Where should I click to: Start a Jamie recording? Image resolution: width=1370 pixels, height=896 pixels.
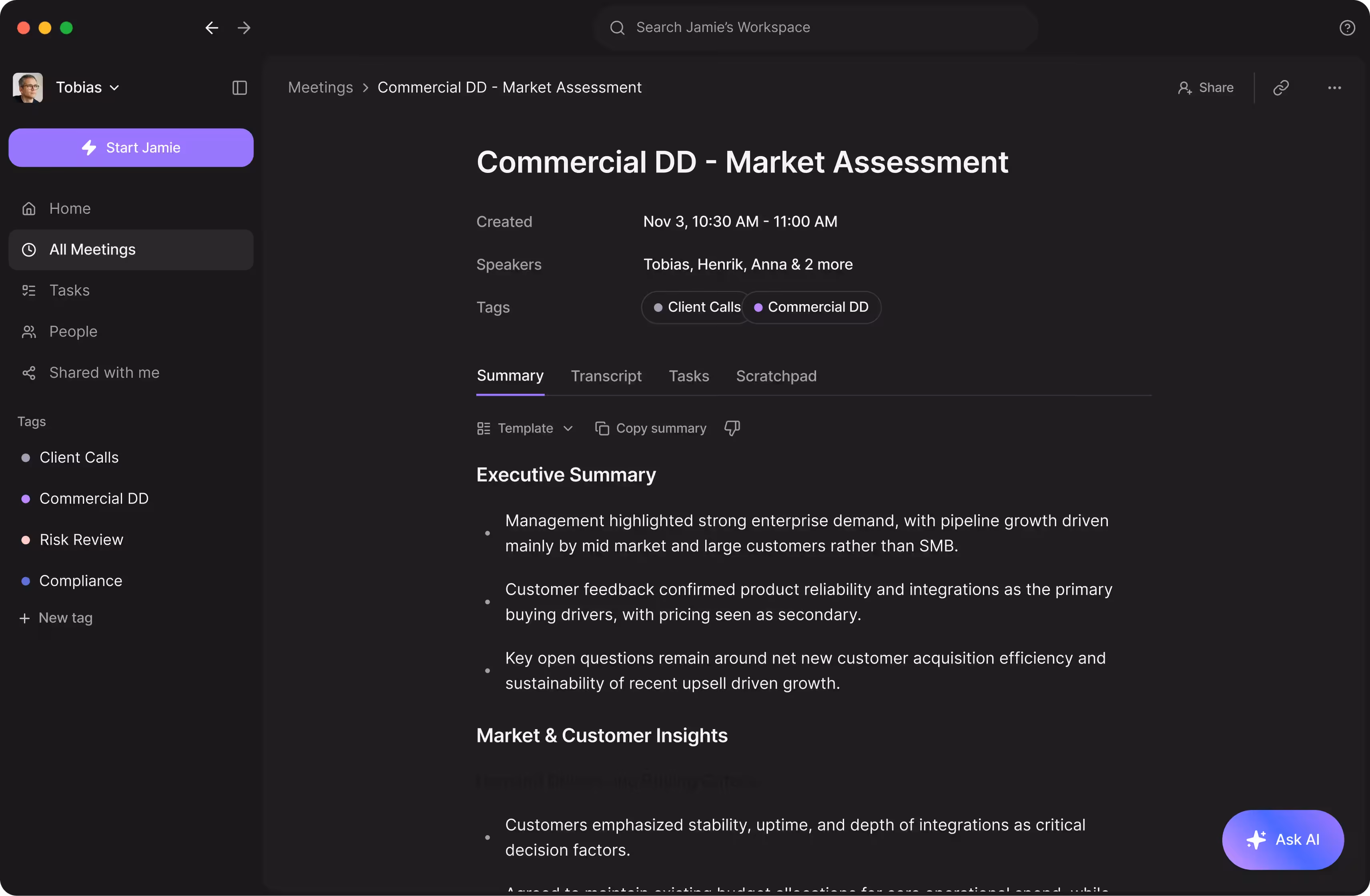coord(131,148)
